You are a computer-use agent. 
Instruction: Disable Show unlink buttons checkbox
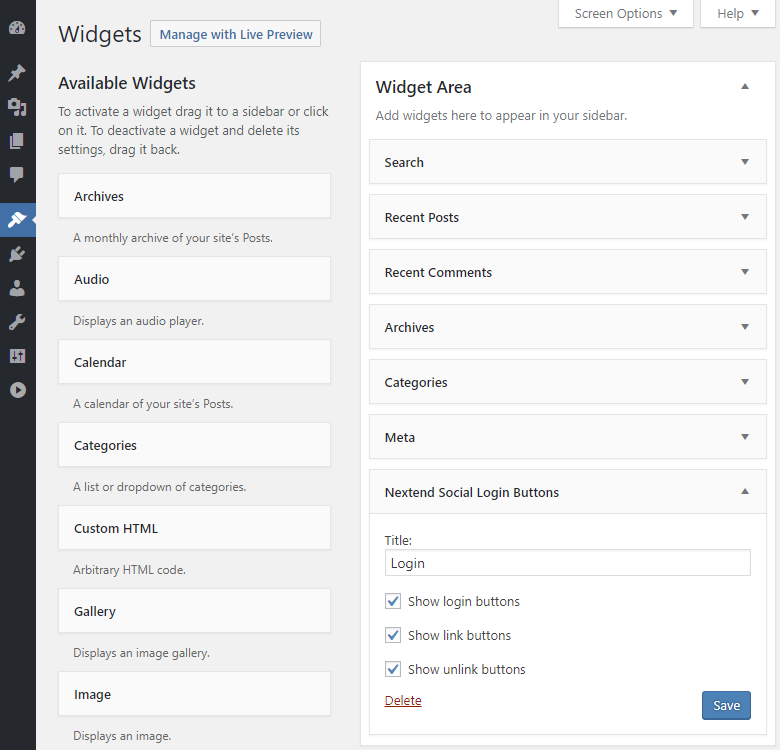[x=393, y=670]
